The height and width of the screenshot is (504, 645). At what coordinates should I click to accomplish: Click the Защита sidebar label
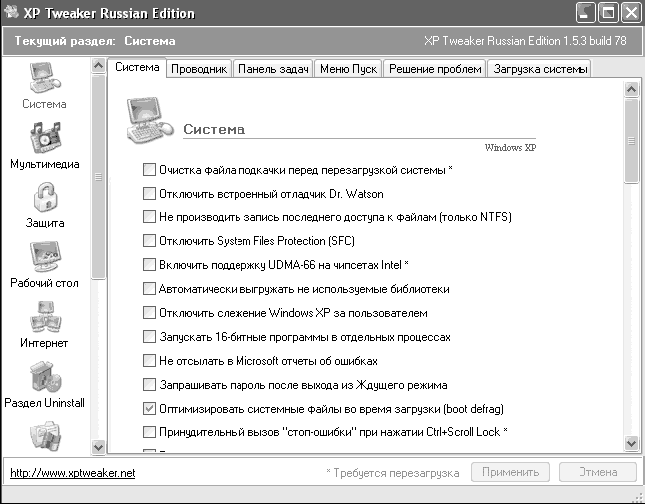coord(45,223)
